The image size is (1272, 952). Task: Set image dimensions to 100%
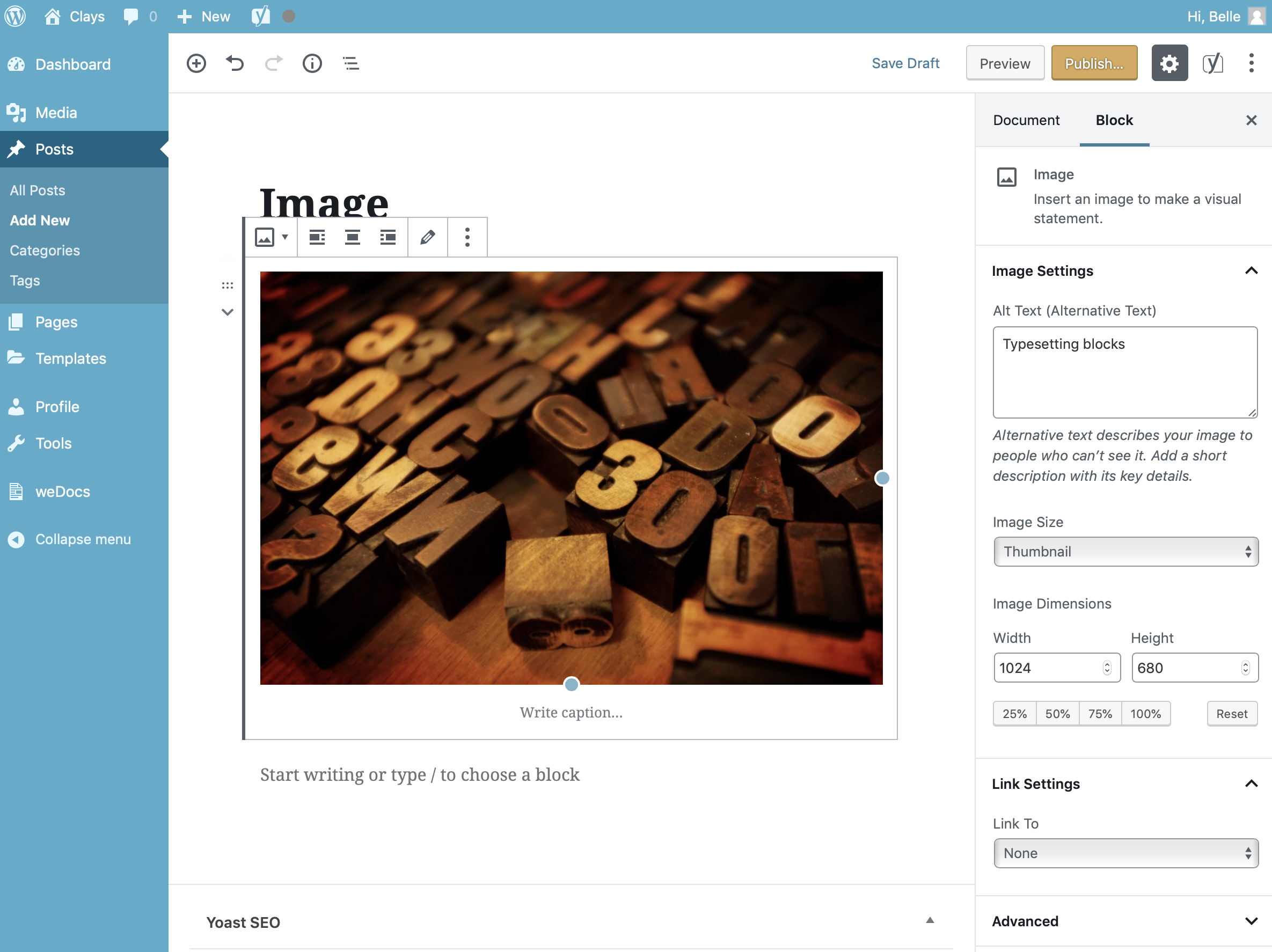coord(1145,713)
